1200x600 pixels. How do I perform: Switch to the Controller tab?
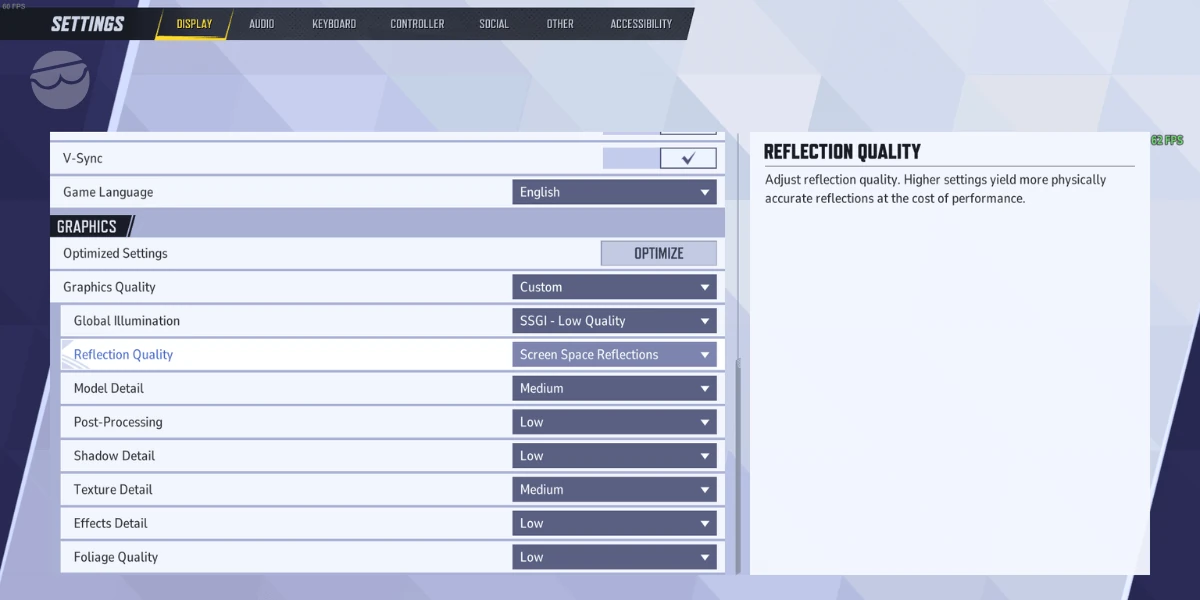417,24
